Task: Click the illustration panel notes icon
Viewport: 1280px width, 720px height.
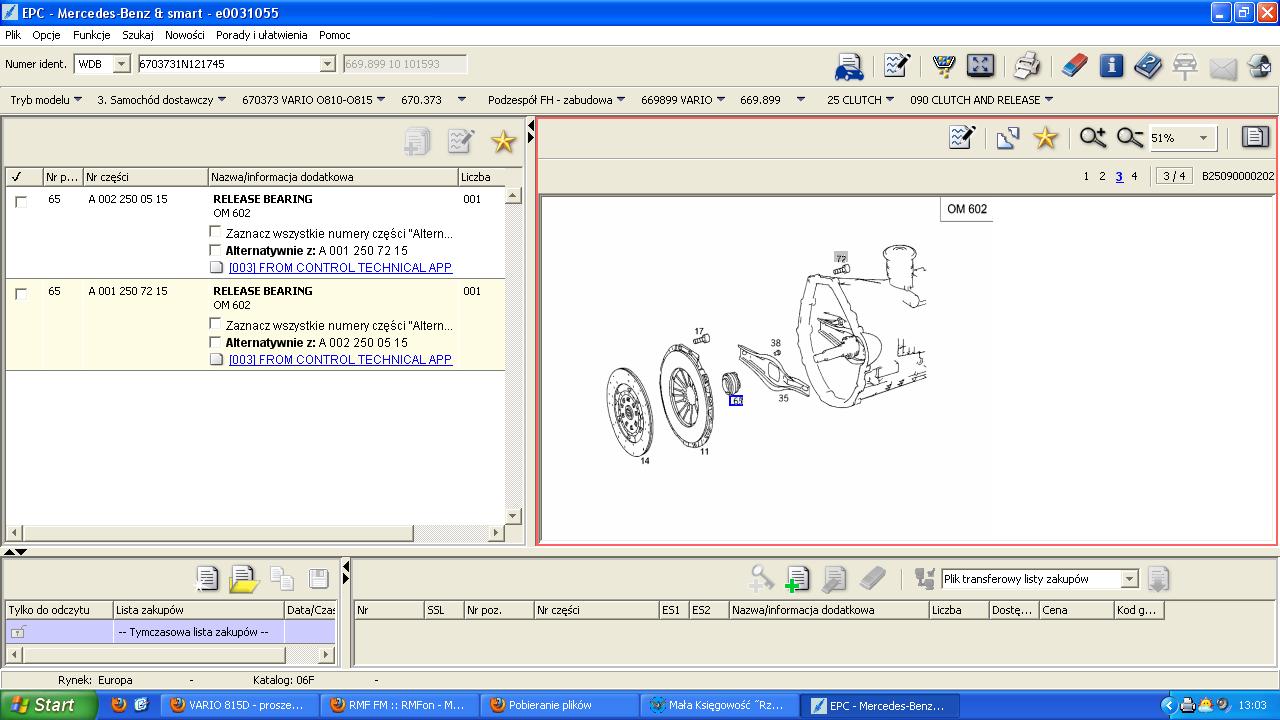Action: 961,138
